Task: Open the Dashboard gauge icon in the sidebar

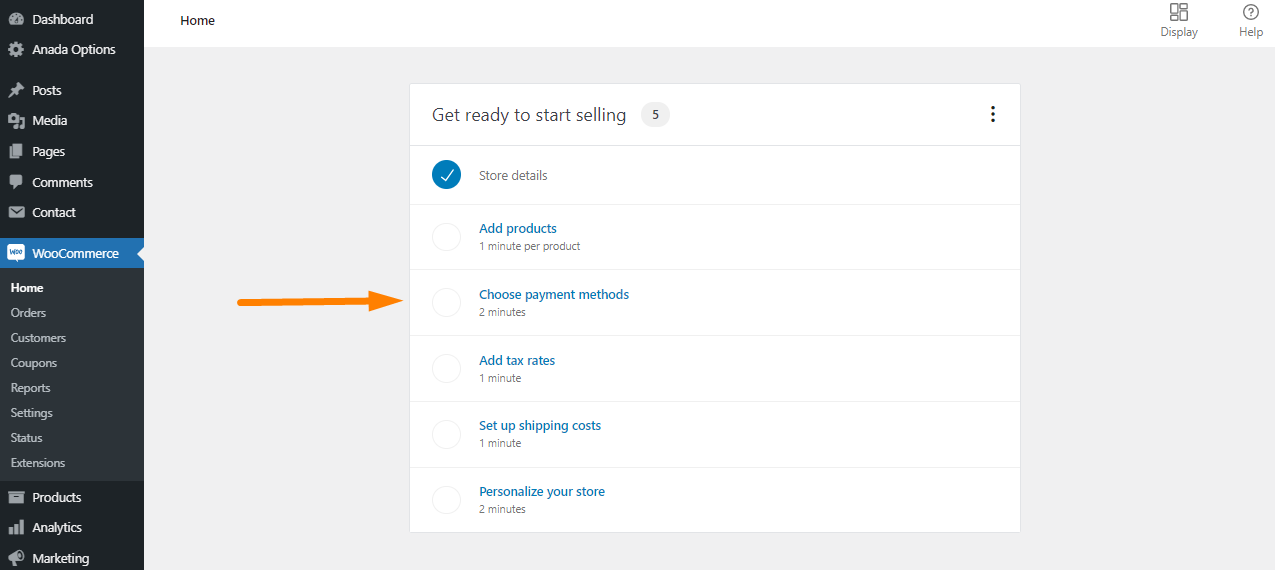Action: click(16, 19)
